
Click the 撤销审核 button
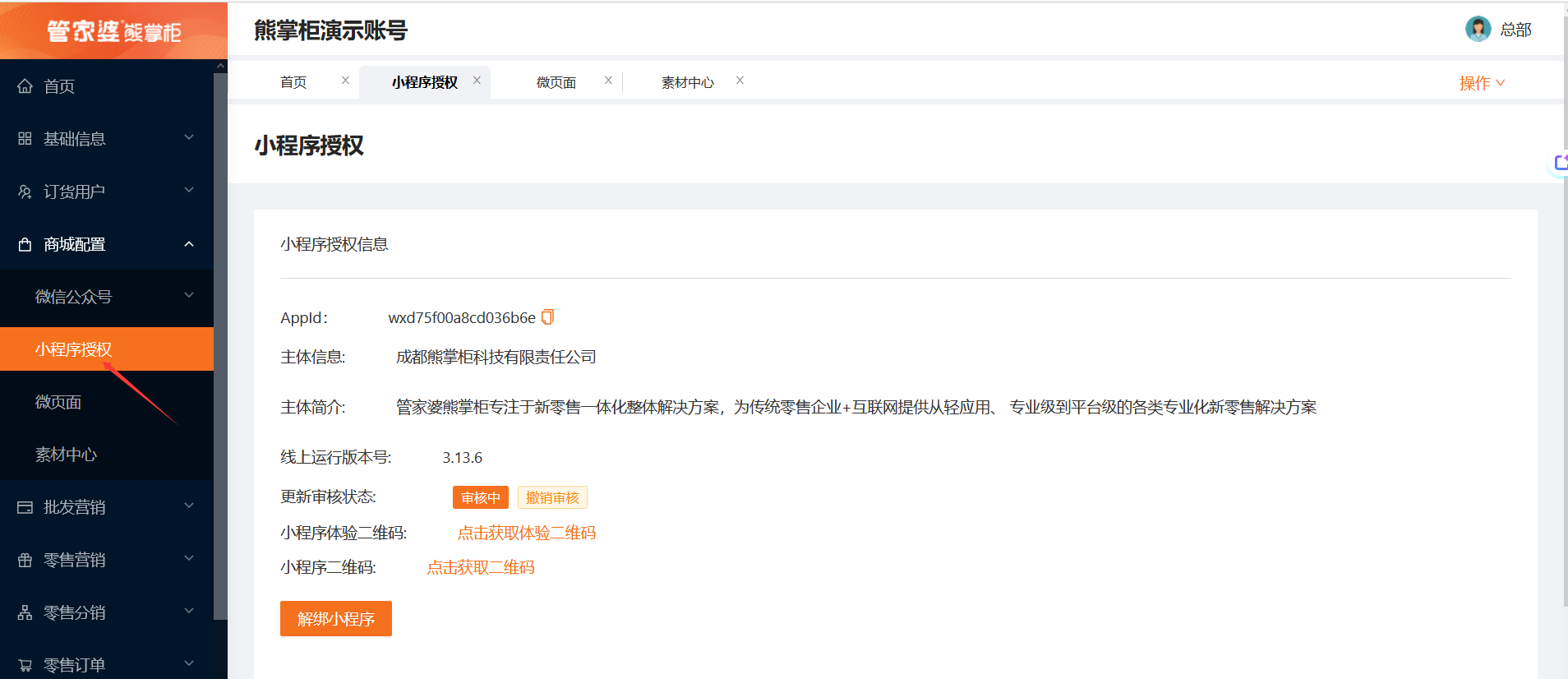[x=552, y=497]
